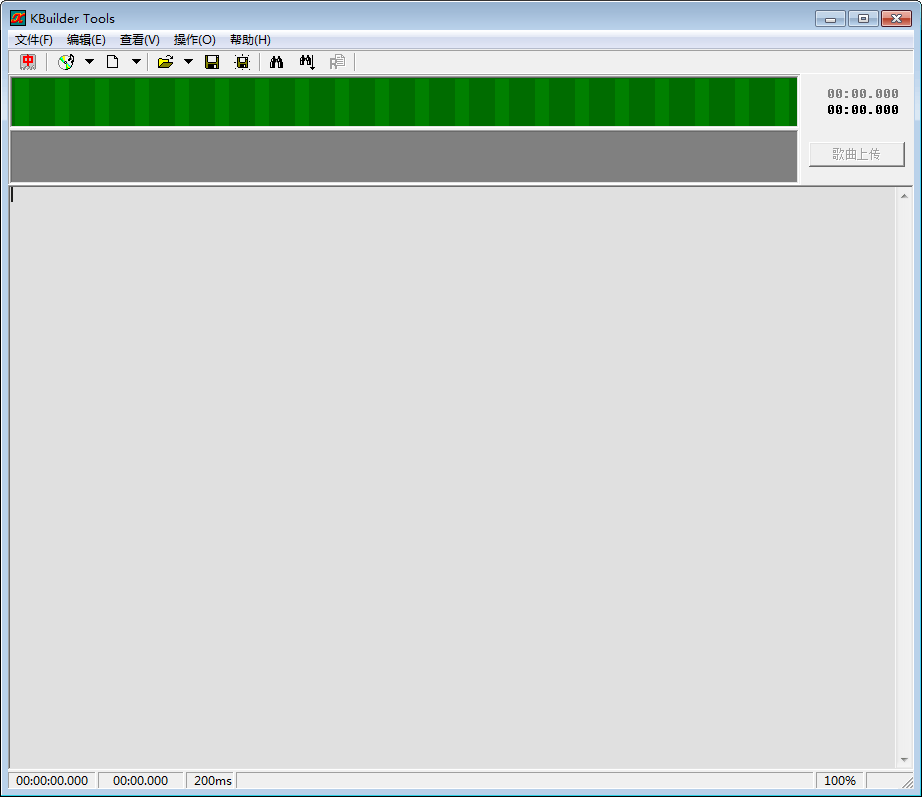The height and width of the screenshot is (797, 922).
Task: Click the 200ms field in the status bar
Action: pyautogui.click(x=210, y=781)
